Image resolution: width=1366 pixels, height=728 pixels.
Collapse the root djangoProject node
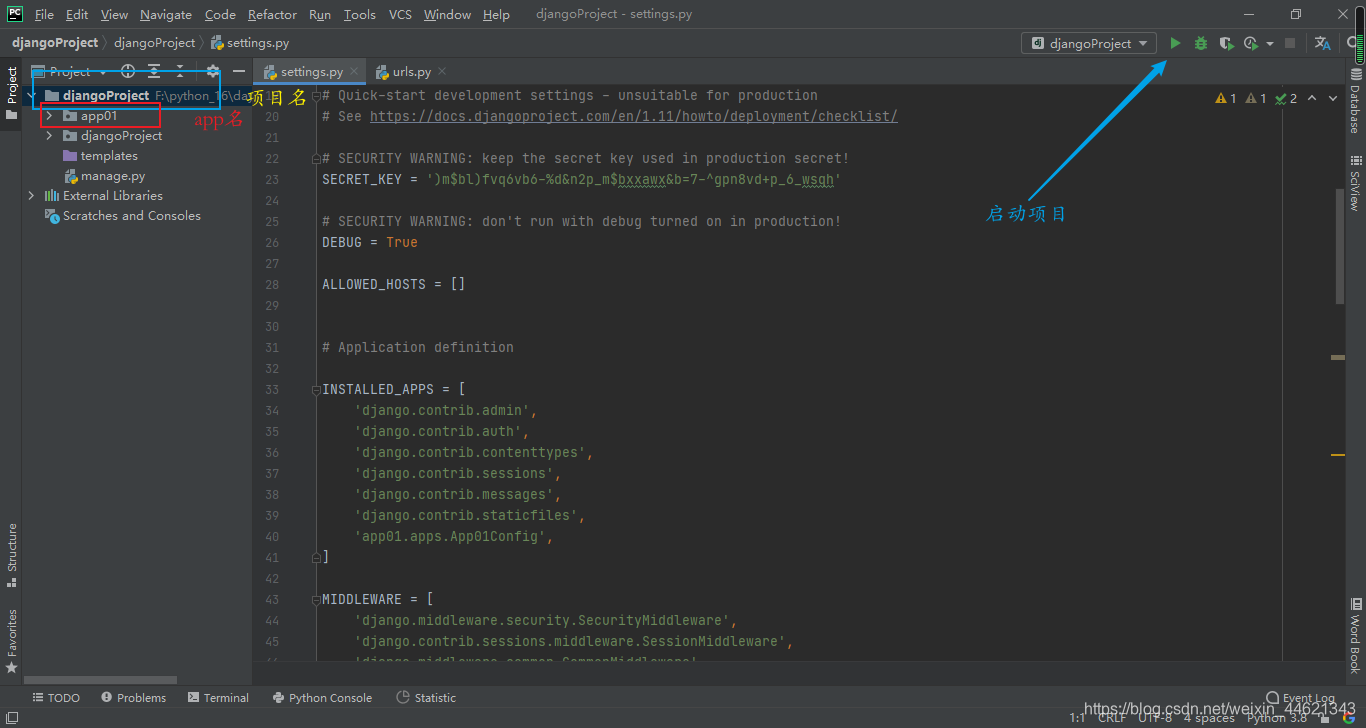31,96
